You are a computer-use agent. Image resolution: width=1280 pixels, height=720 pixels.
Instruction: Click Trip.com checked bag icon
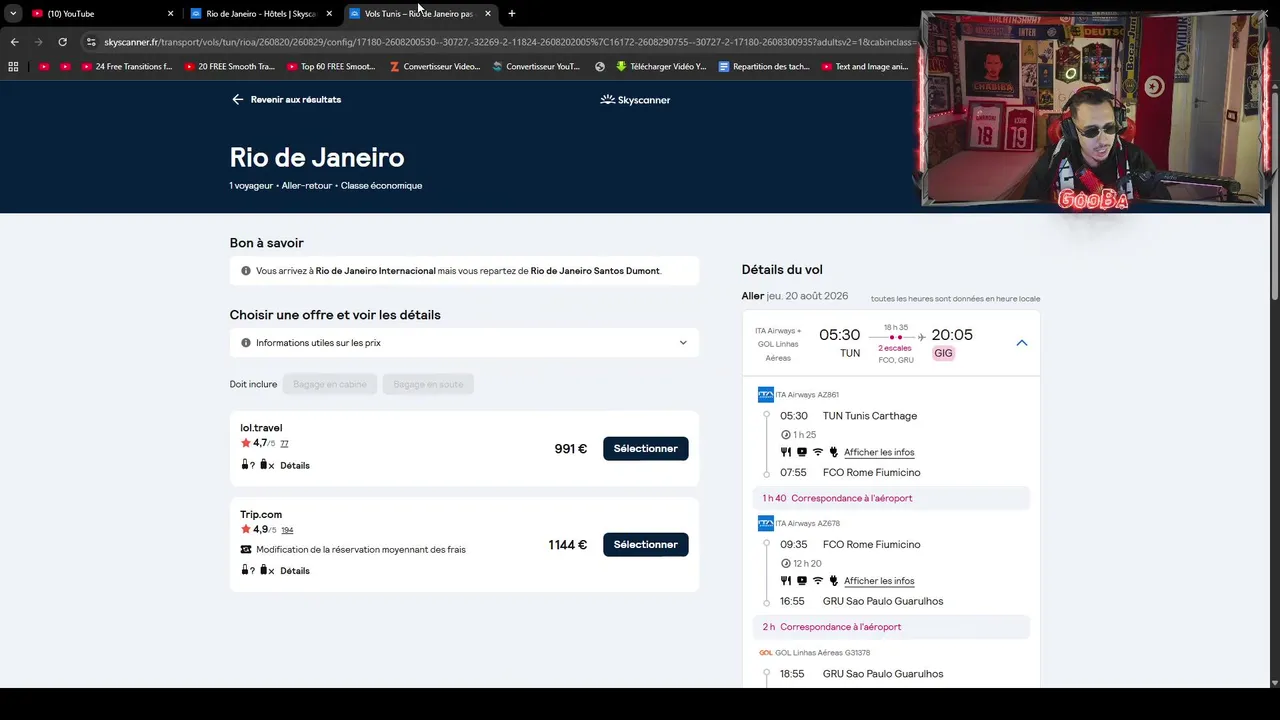(264, 570)
